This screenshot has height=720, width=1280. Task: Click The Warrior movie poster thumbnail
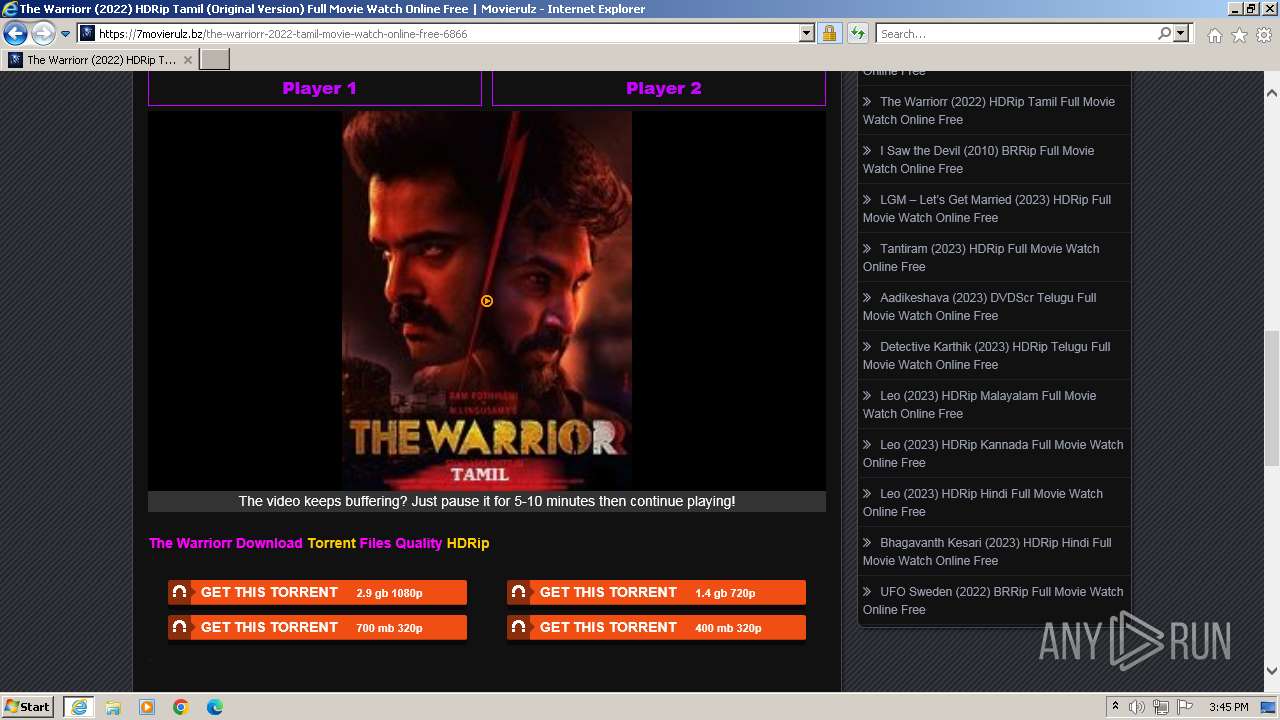487,300
